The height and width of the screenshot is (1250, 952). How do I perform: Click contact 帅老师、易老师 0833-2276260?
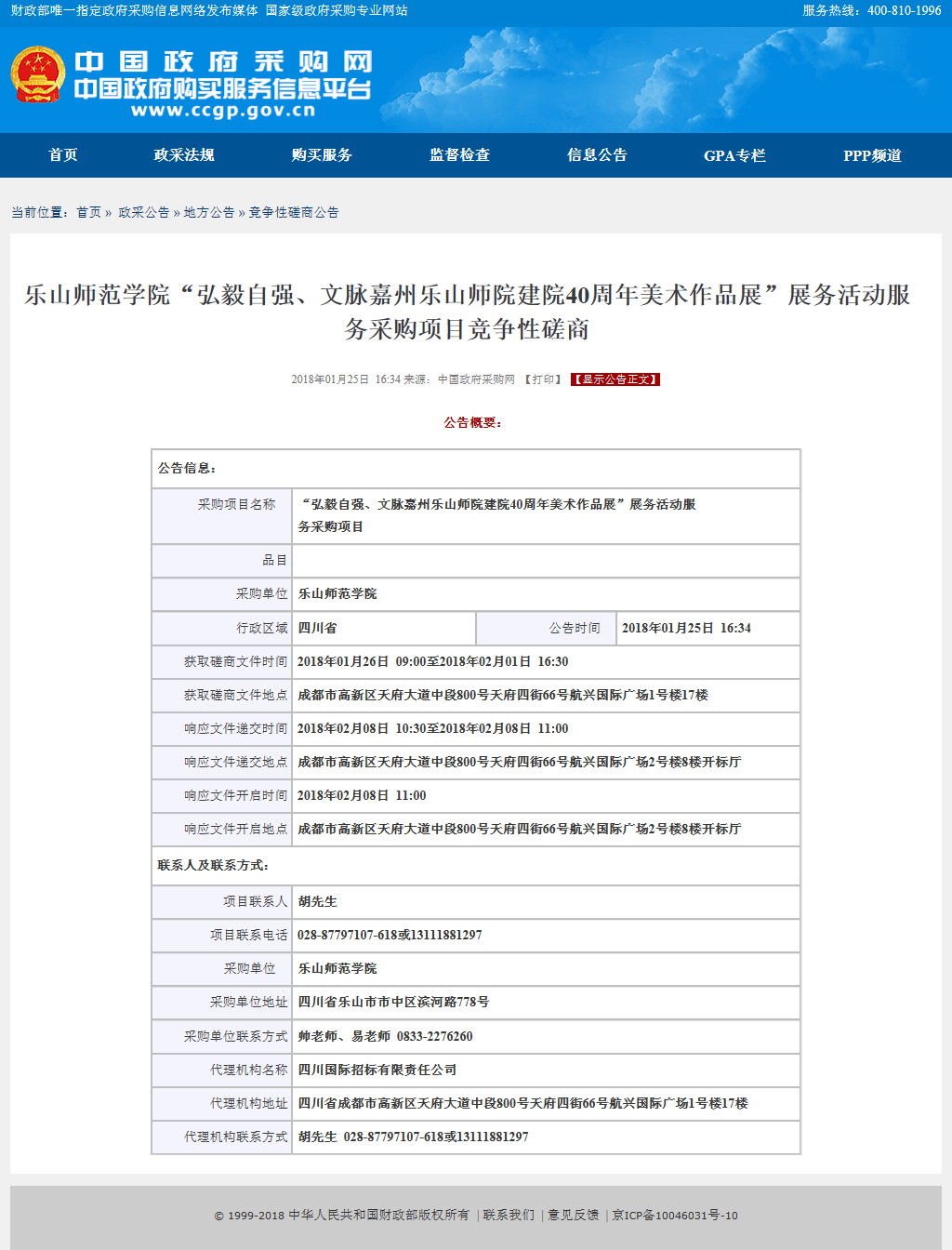(x=385, y=1036)
